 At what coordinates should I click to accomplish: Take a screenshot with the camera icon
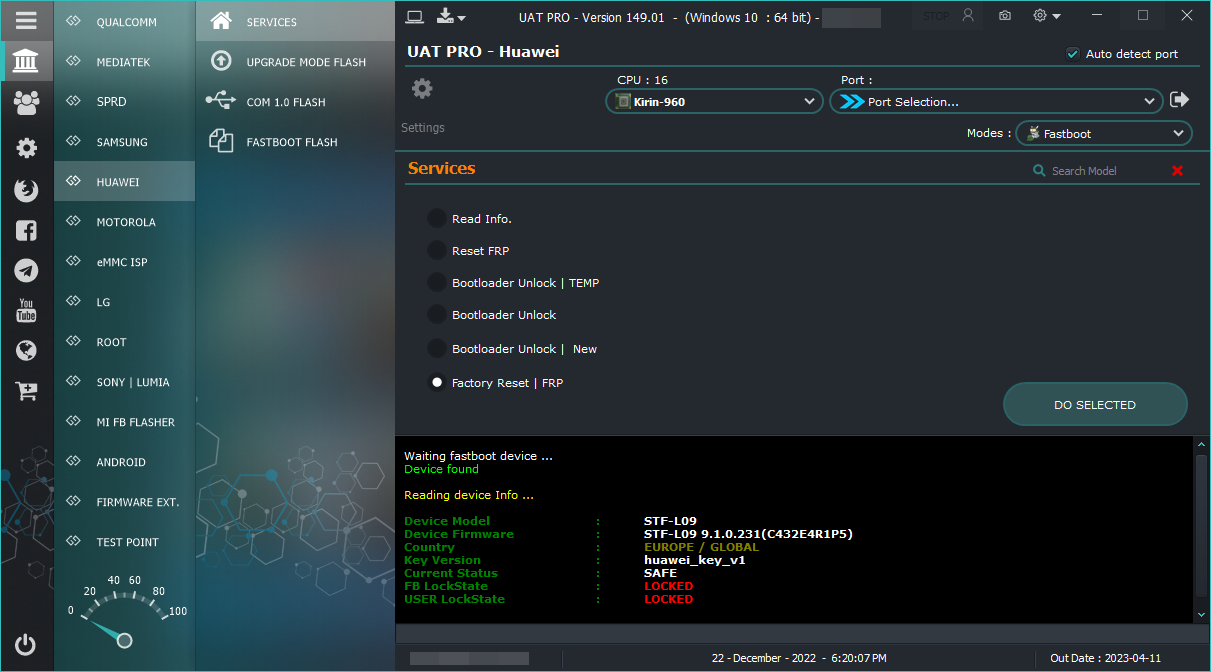1005,16
